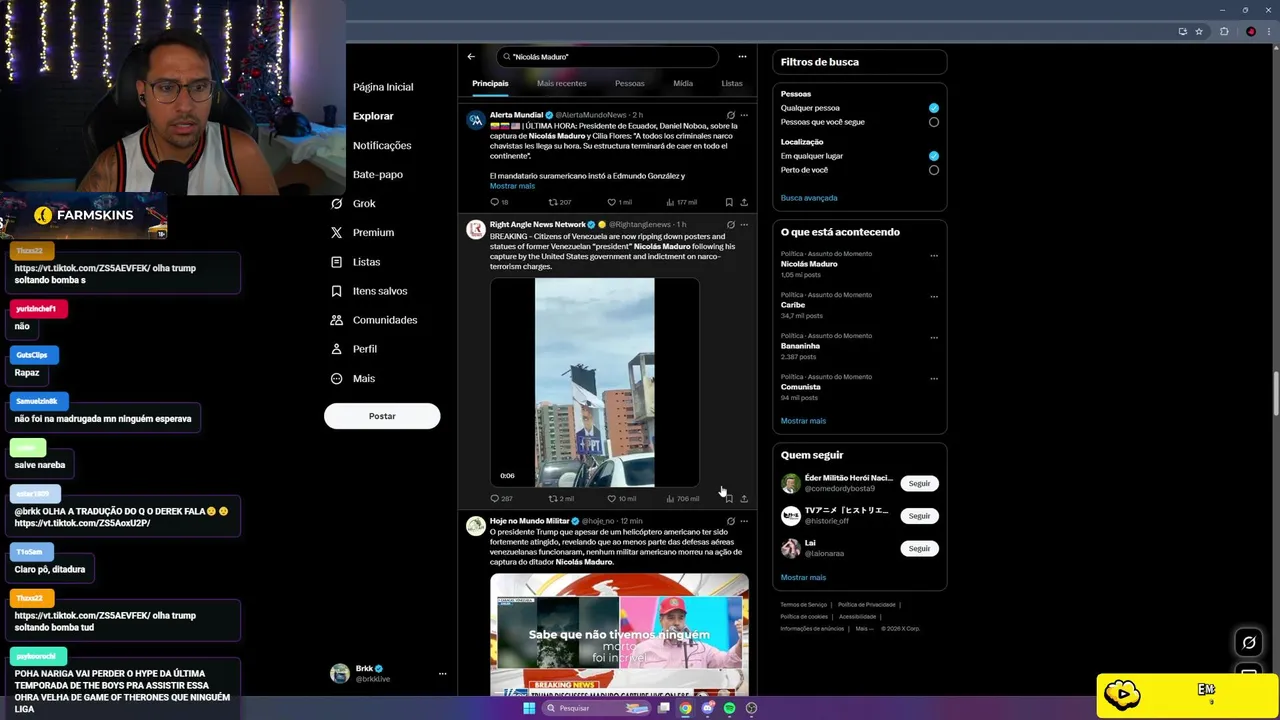Bookmark this page with the Chrome star icon
The image size is (1280, 720).
coord(1199,31)
